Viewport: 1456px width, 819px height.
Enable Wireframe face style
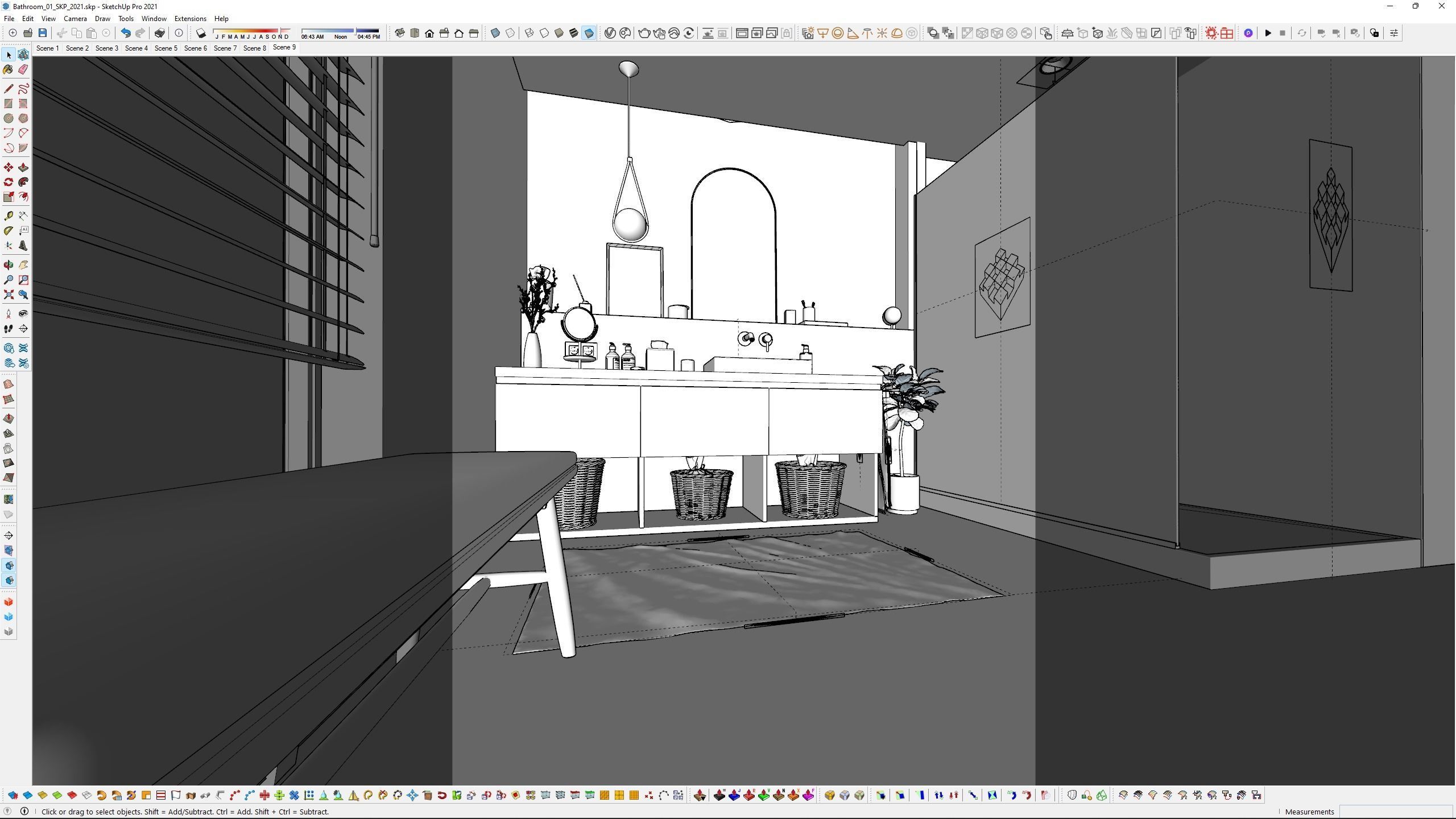pyautogui.click(x=530, y=33)
